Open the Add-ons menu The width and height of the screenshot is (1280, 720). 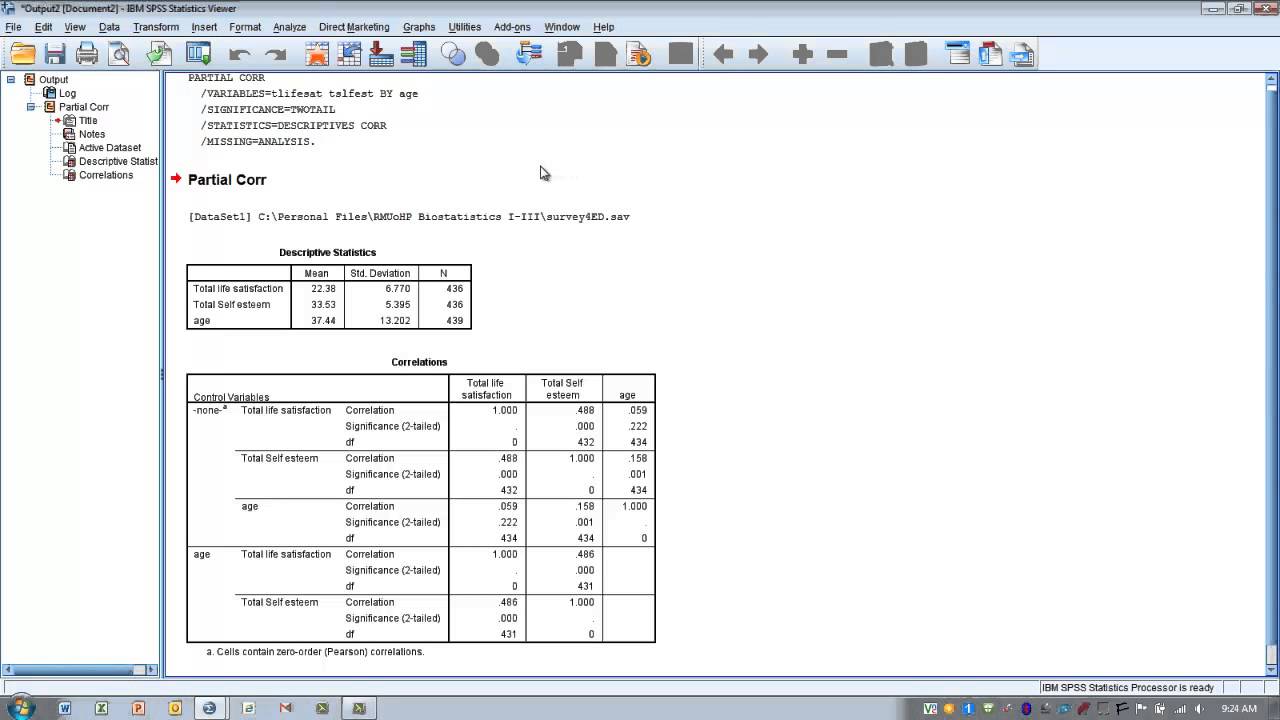point(512,27)
